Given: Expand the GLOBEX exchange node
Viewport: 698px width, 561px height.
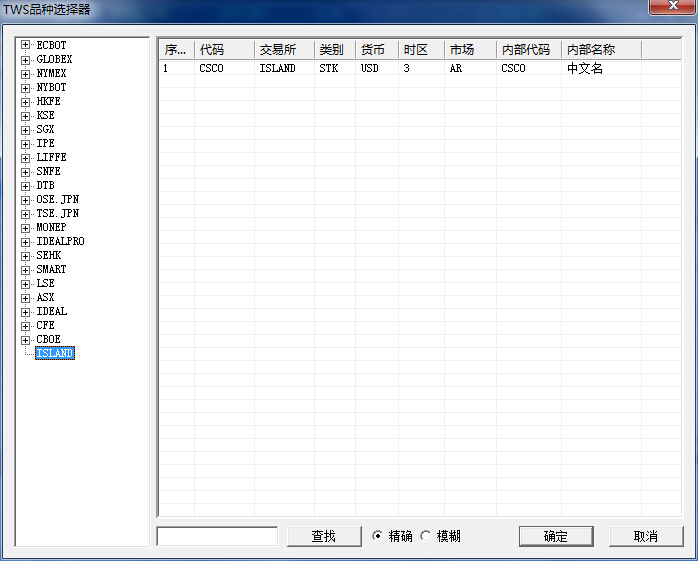Looking at the screenshot, I should (x=25, y=59).
